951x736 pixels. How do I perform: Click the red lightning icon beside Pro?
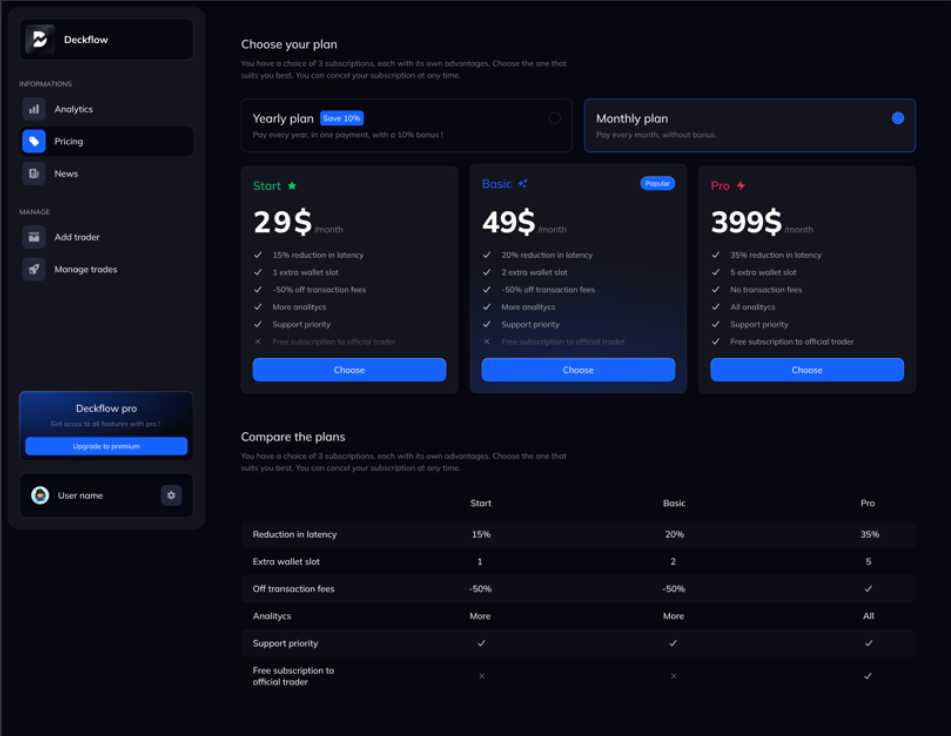[x=741, y=186]
